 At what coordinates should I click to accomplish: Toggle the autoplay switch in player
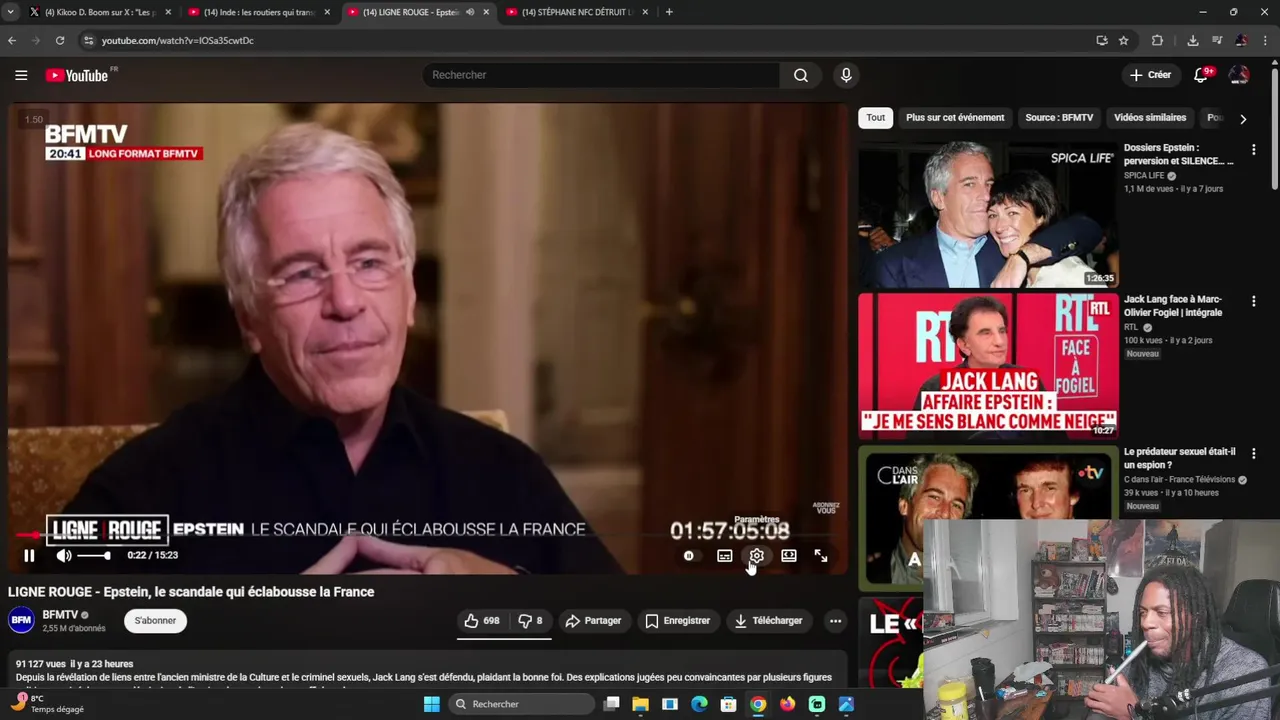[x=689, y=555]
